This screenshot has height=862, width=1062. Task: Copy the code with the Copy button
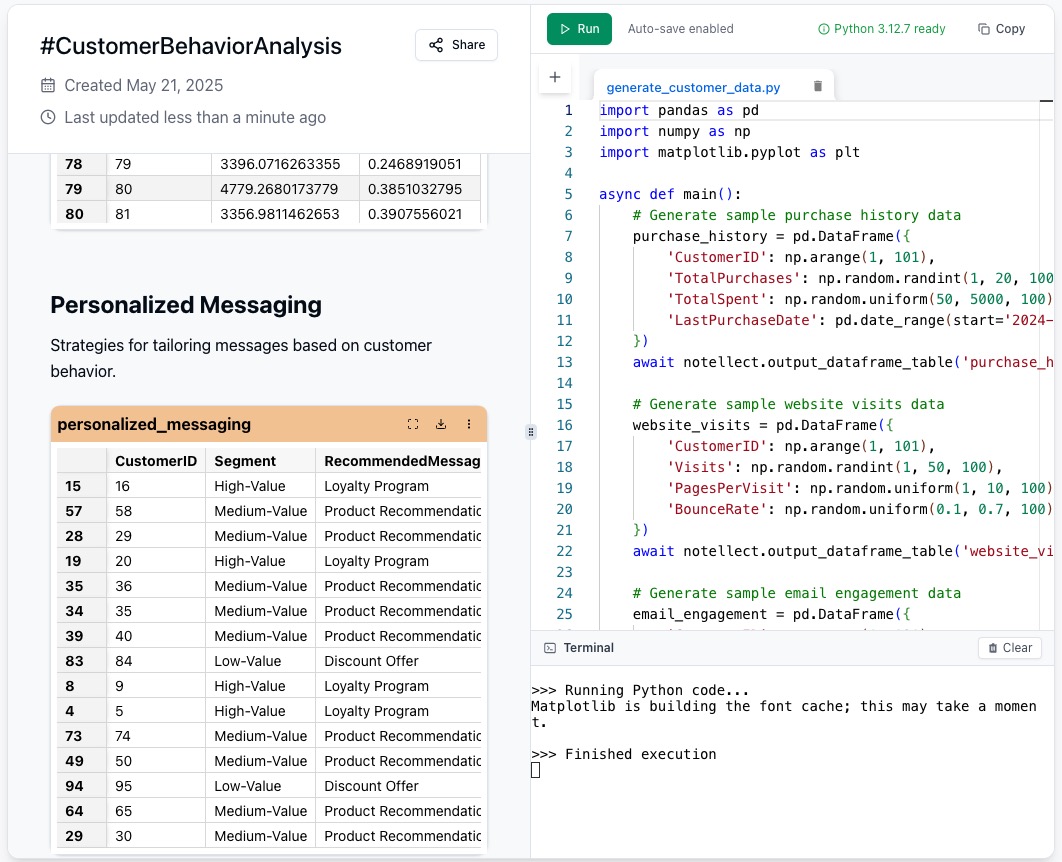[1001, 29]
